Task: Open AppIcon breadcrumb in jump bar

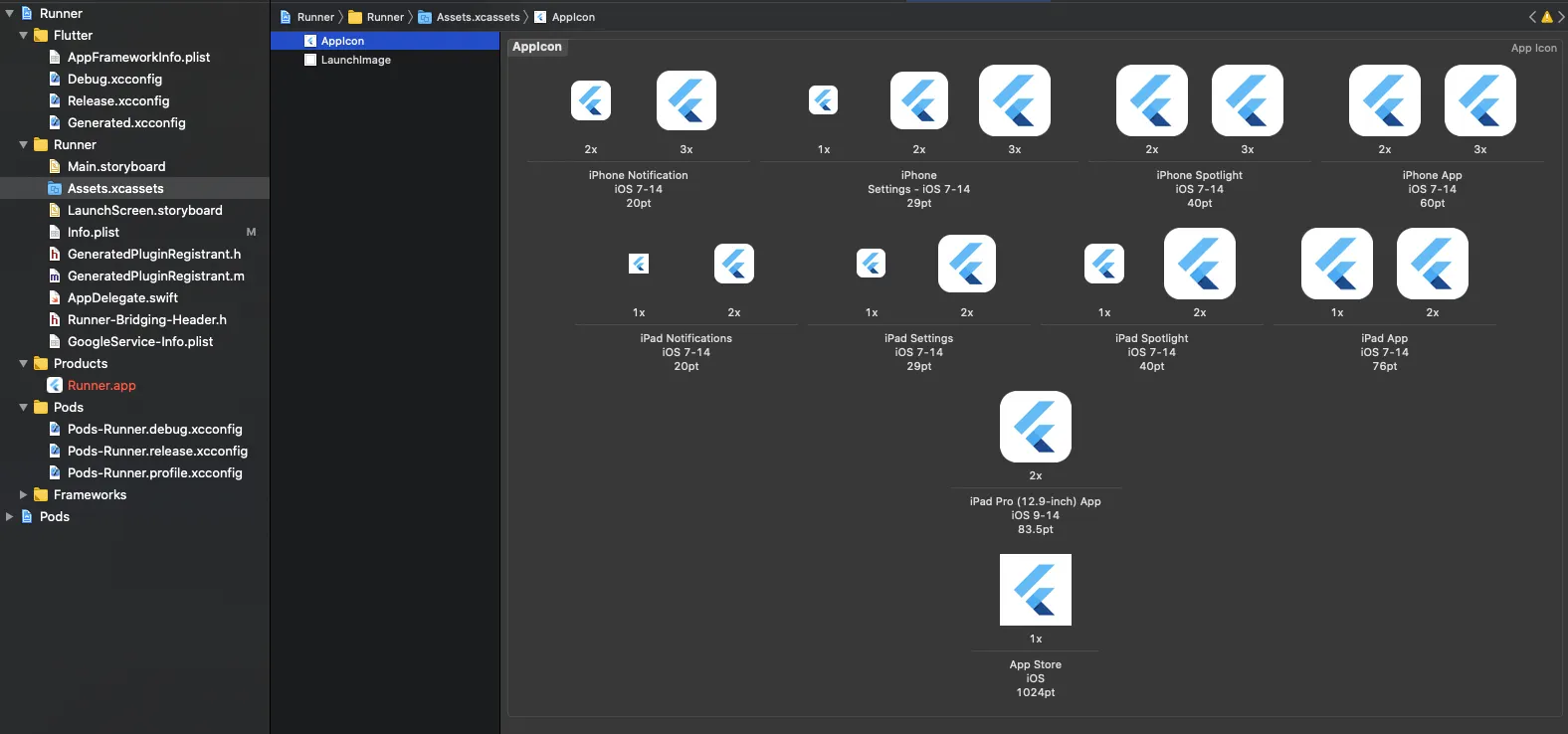Action: [564, 17]
